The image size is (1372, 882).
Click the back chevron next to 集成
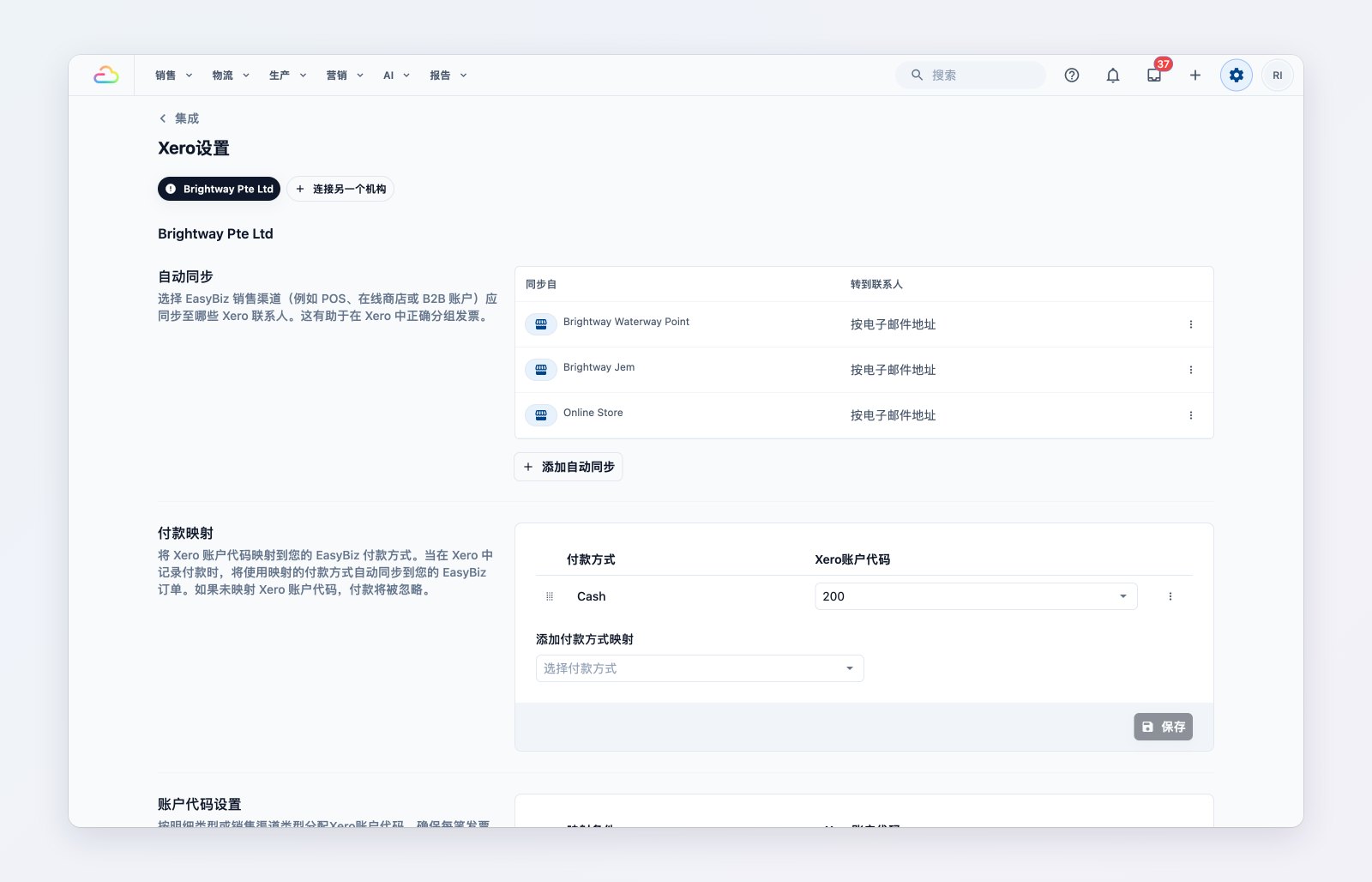pyautogui.click(x=163, y=118)
